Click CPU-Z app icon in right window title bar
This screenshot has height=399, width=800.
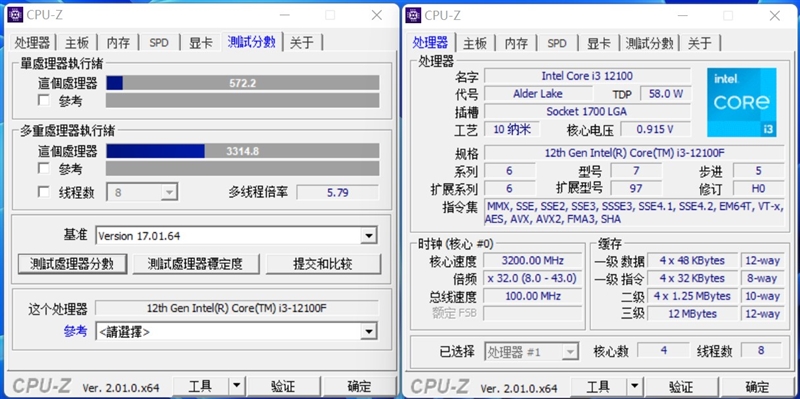click(413, 15)
